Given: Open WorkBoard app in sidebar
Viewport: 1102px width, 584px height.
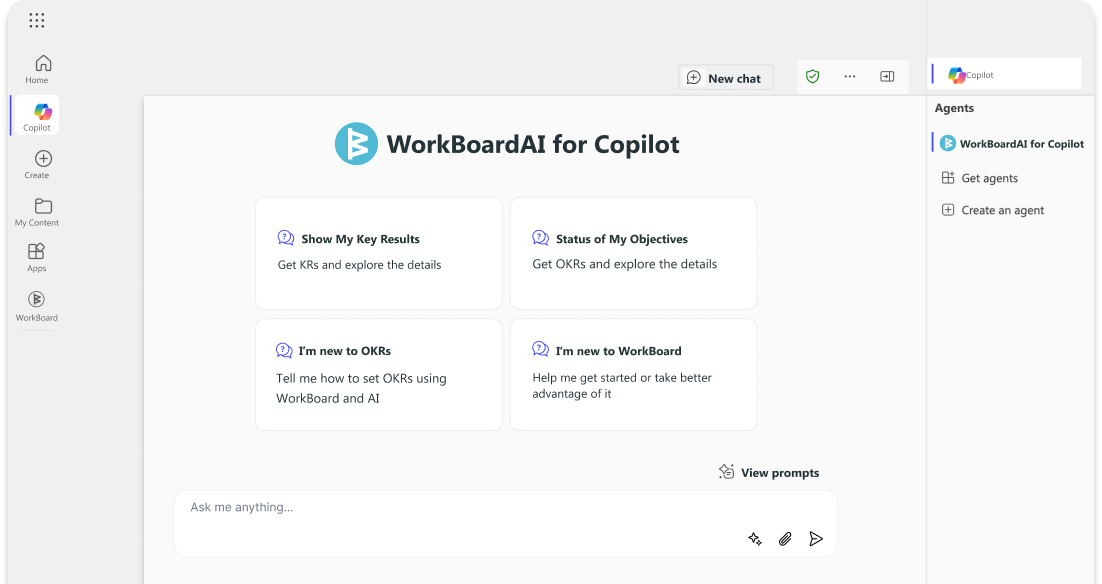Looking at the screenshot, I should [37, 306].
